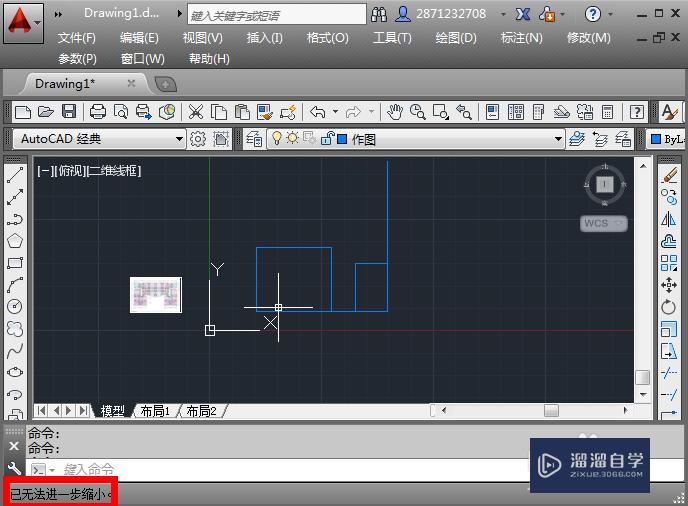Select the Match Properties brush icon
The height and width of the screenshot is (506, 688).
click(265, 112)
